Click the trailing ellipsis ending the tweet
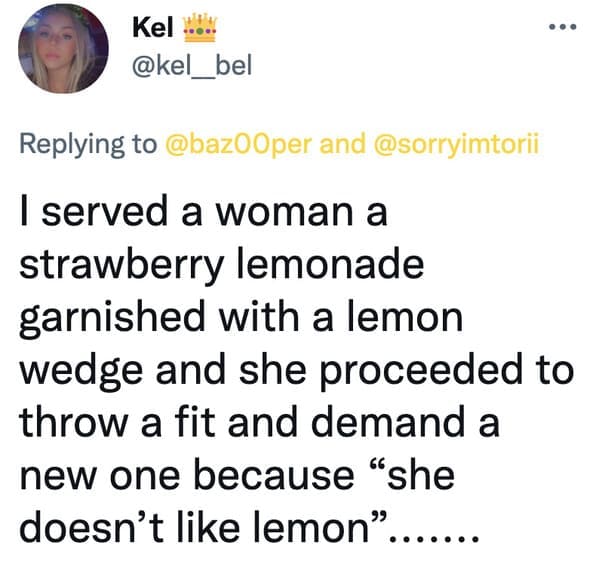599x564 pixels. pyautogui.click(x=433, y=539)
